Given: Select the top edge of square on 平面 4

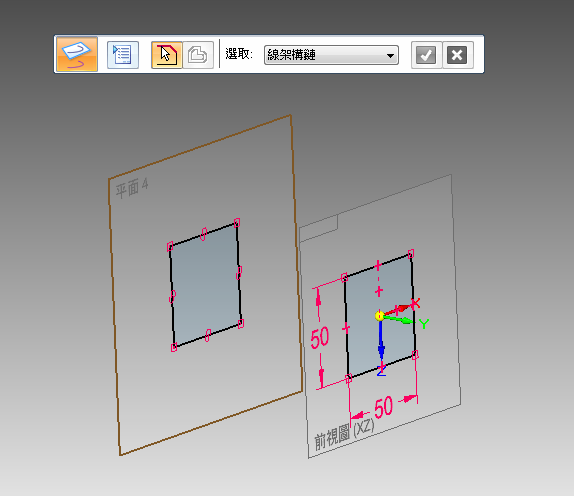Looking at the screenshot, I should pos(204,235).
